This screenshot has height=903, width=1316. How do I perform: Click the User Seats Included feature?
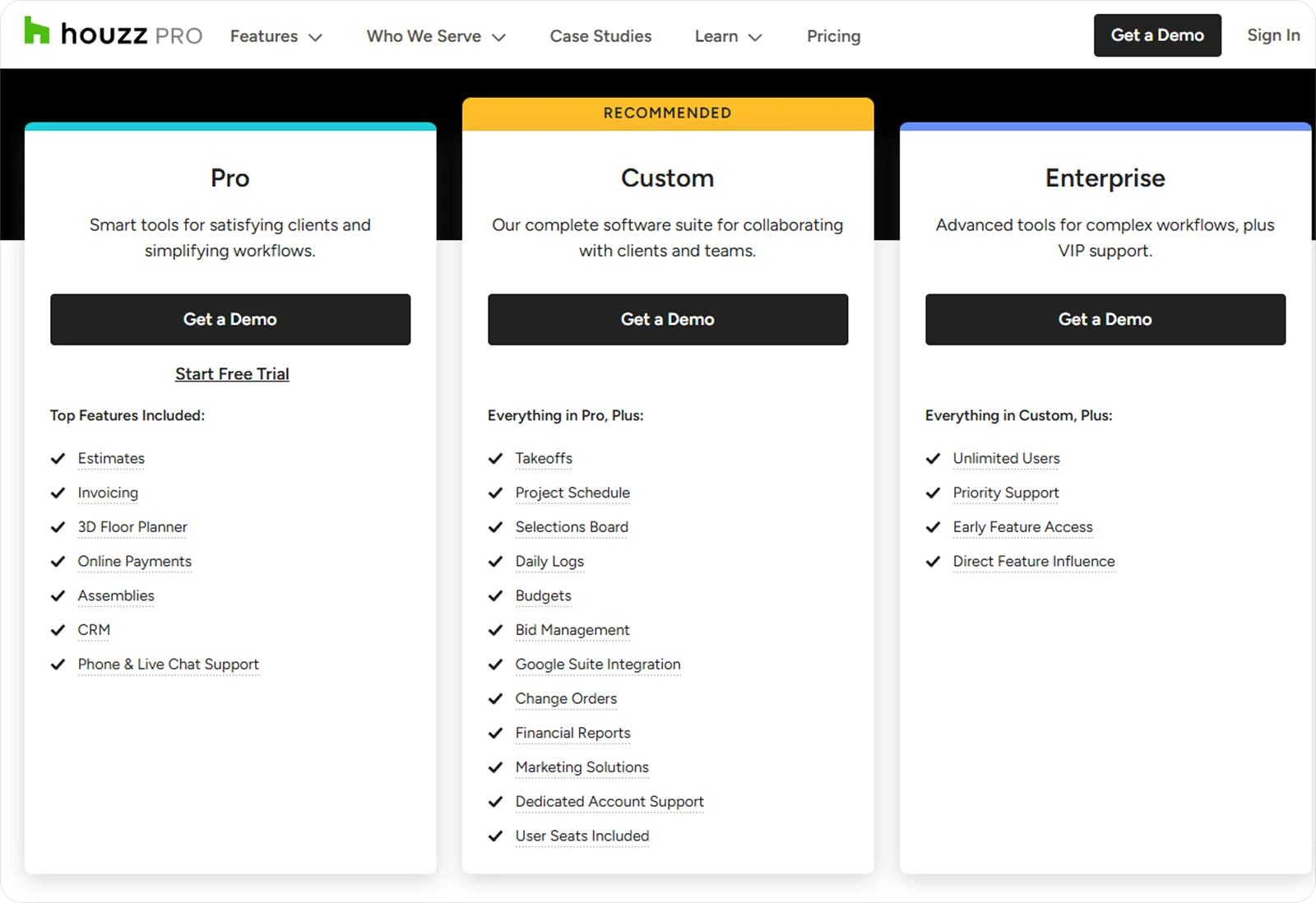point(582,836)
